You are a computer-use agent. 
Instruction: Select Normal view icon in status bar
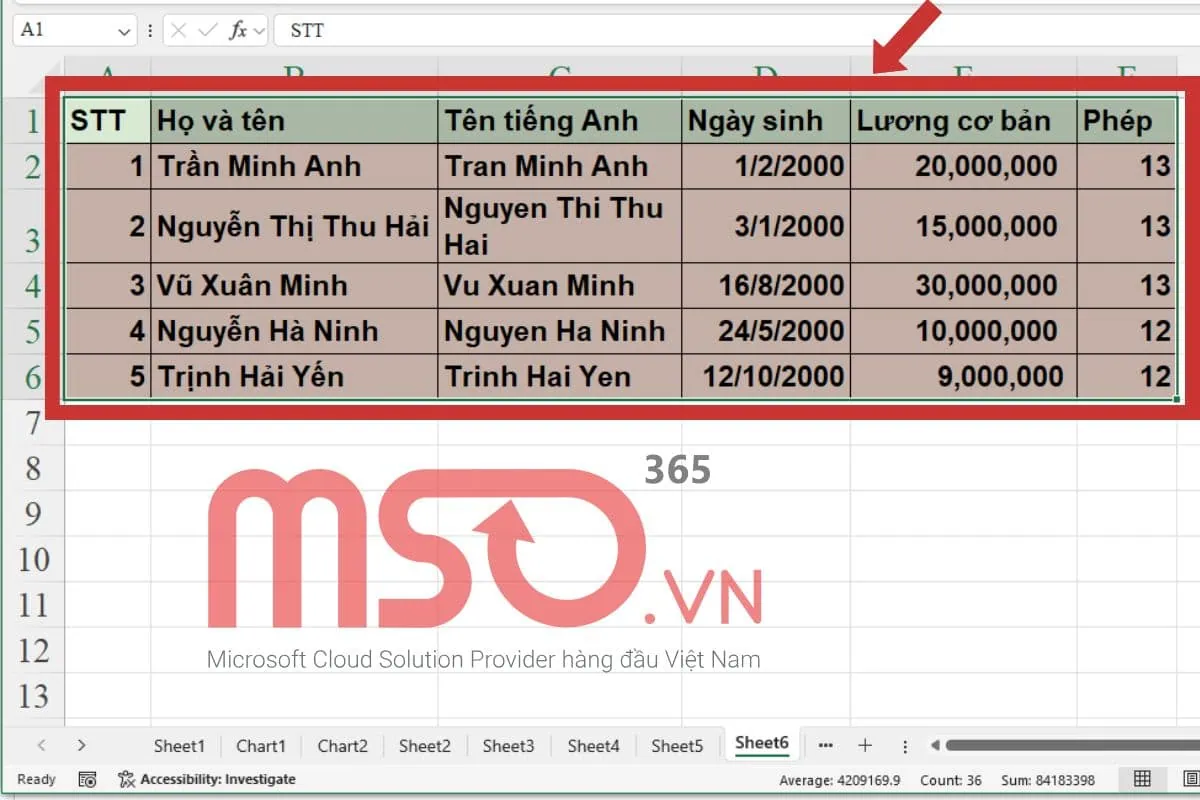coord(1140,779)
